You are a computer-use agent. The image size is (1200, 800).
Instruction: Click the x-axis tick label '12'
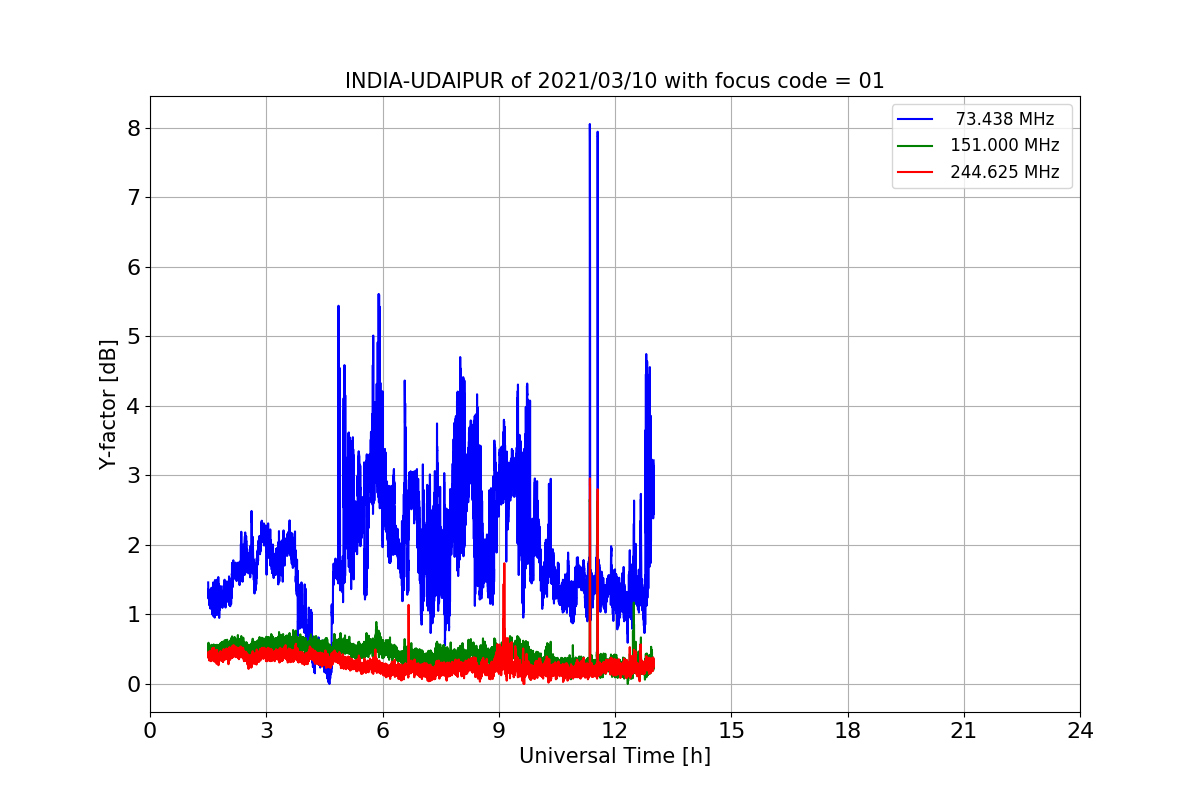[615, 730]
